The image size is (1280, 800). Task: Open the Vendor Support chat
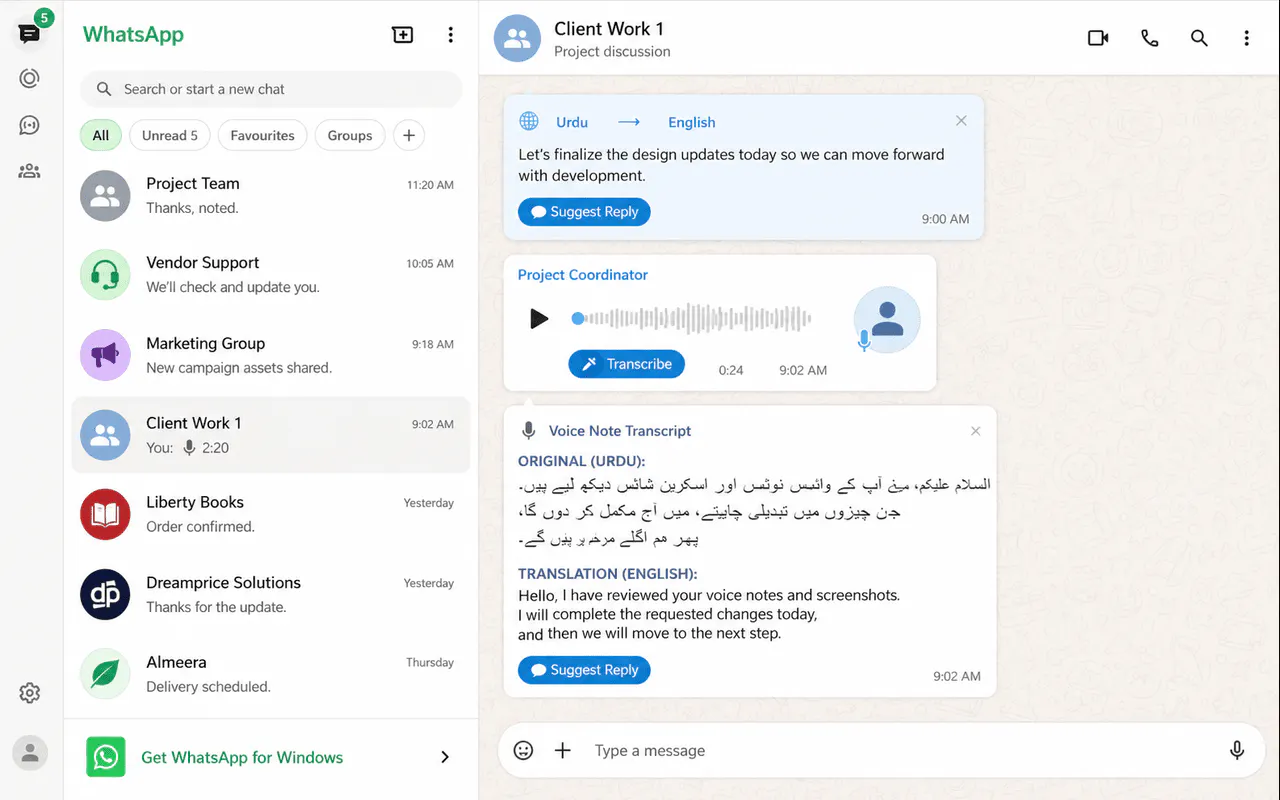click(x=271, y=275)
